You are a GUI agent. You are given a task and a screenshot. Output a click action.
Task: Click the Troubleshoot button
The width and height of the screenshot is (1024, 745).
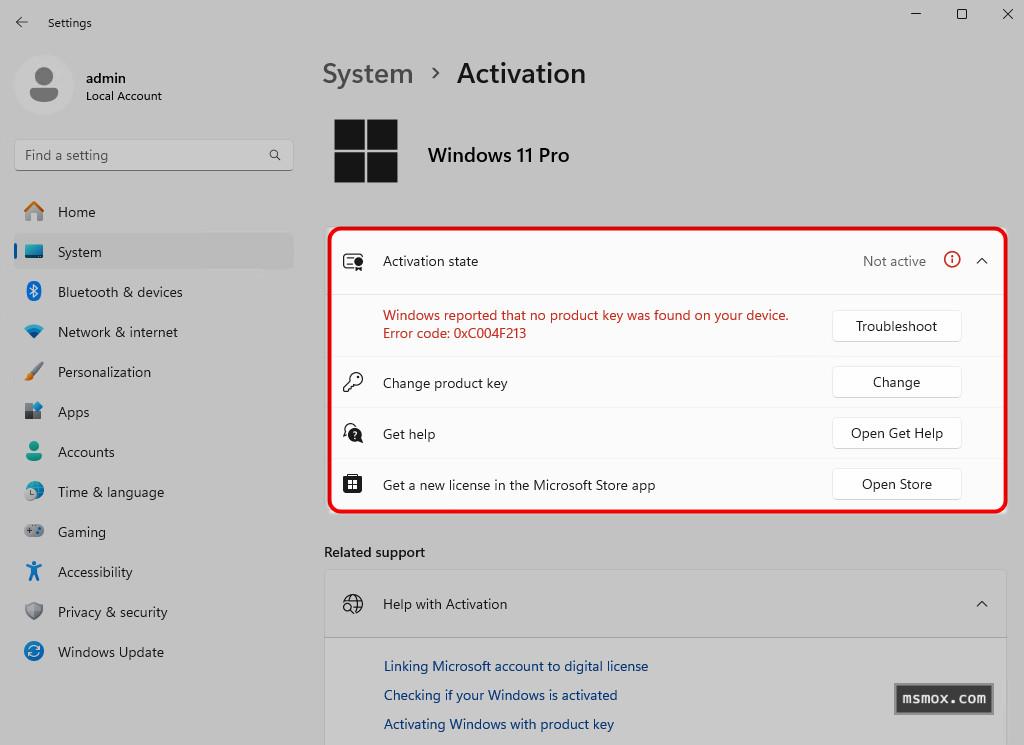point(896,326)
